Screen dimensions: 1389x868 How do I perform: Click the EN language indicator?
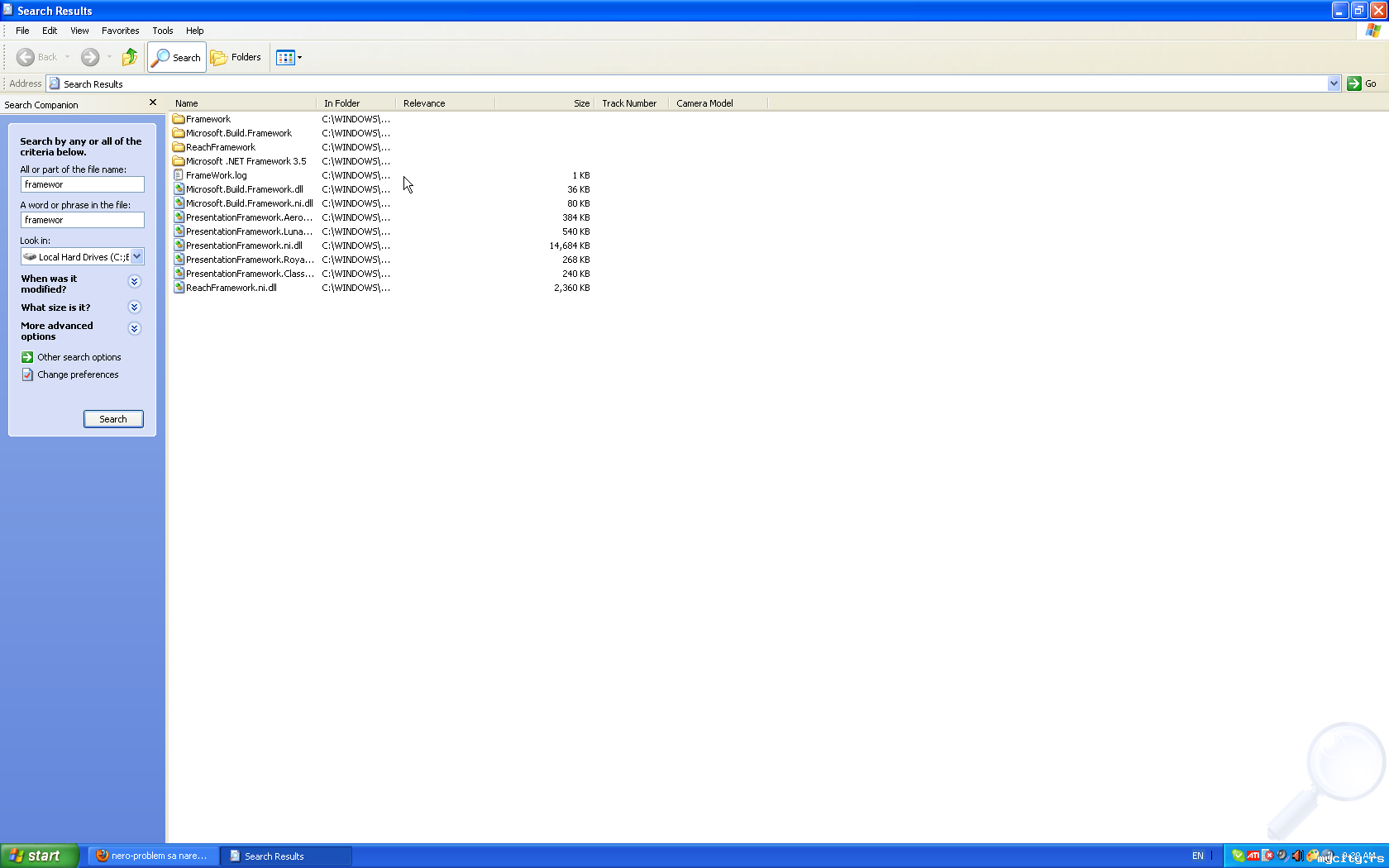1198,856
